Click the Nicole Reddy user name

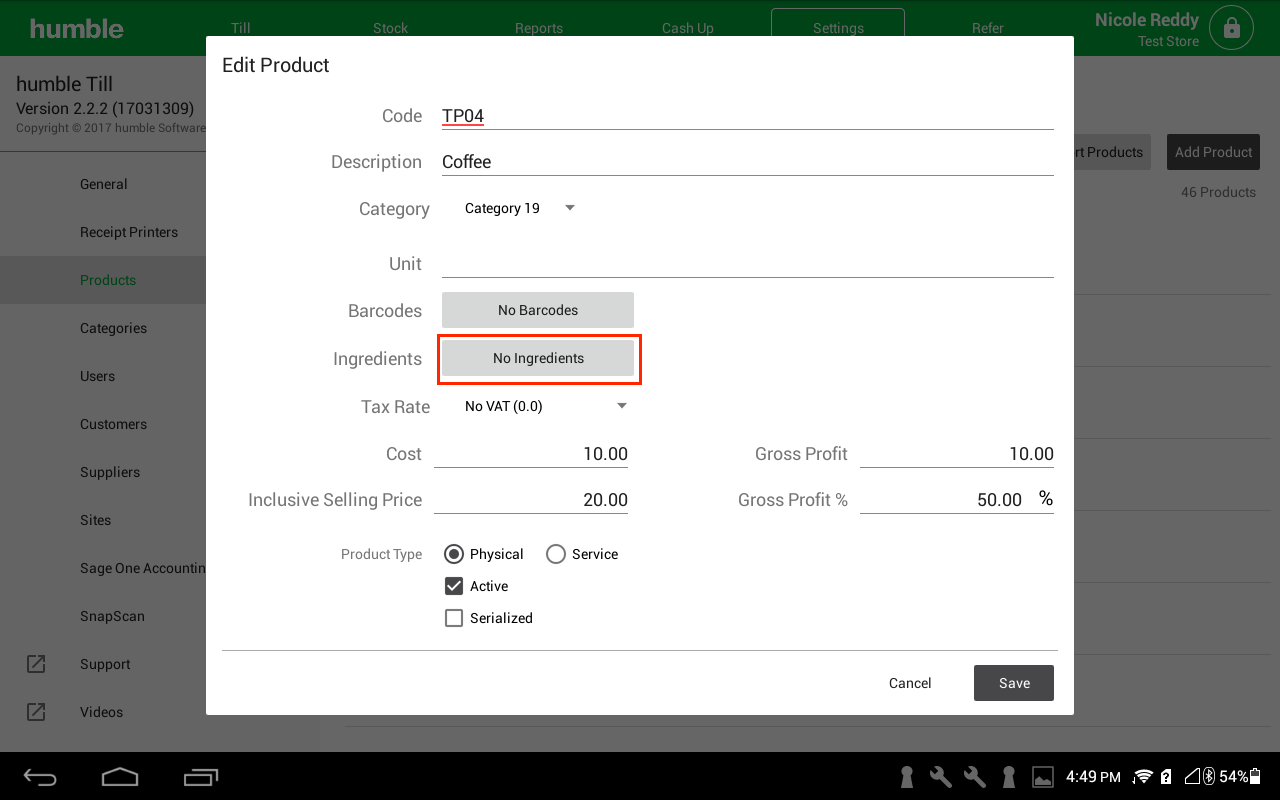[1146, 20]
